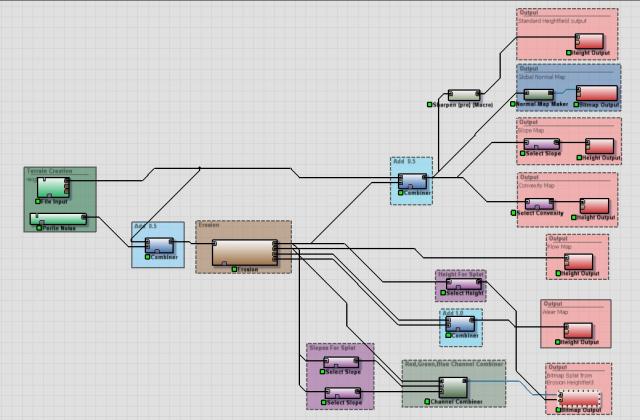Click the Erosion node's topmost output port
The image size is (640, 420).
point(275,244)
